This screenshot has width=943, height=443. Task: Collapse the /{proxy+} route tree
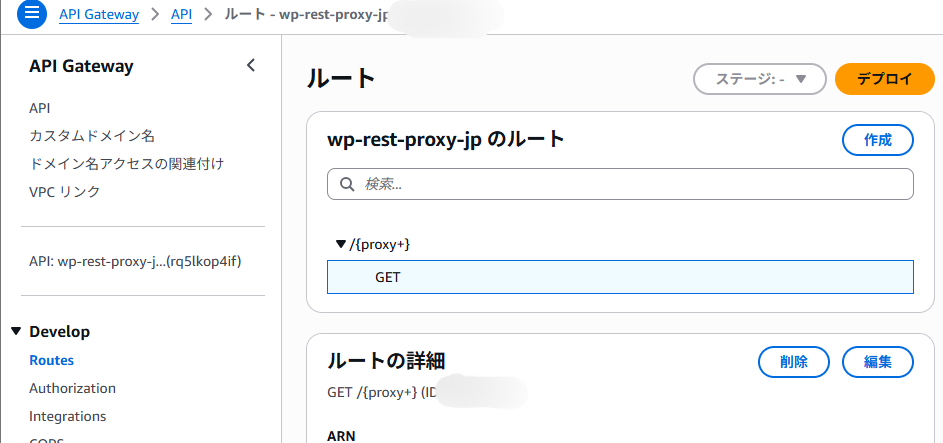340,244
